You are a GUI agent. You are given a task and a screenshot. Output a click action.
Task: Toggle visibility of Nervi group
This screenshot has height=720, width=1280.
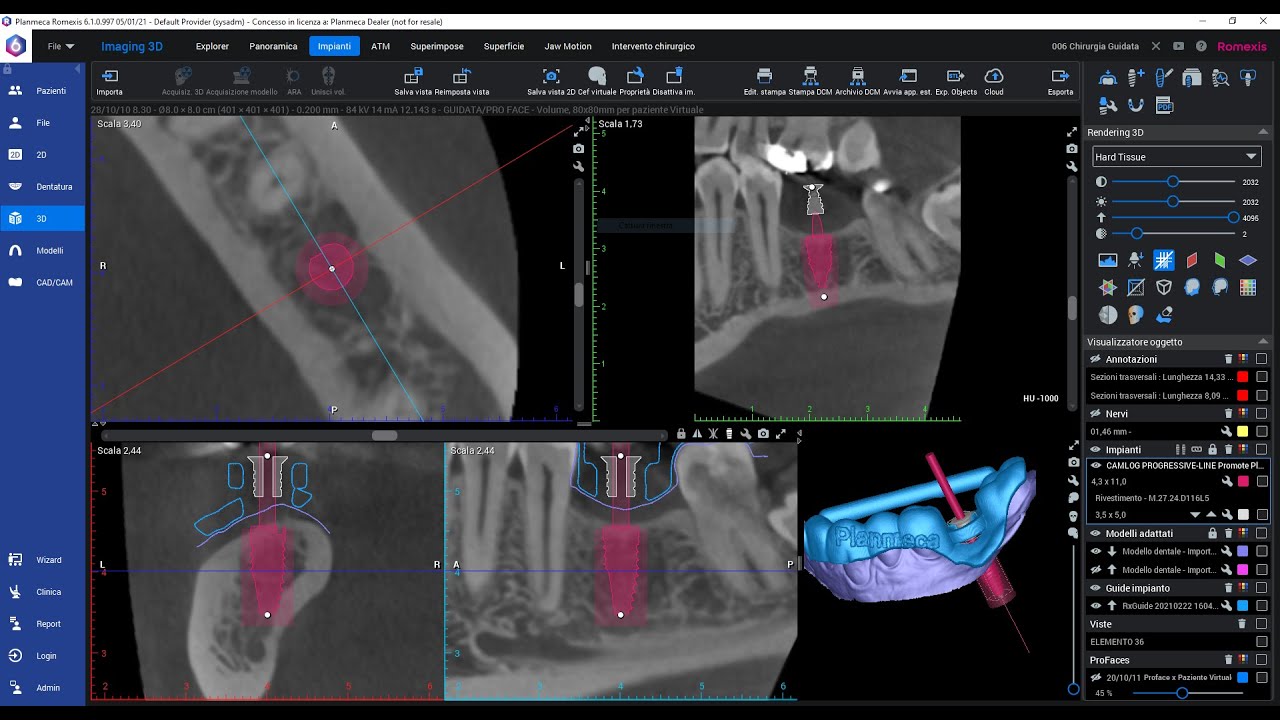coord(1096,413)
